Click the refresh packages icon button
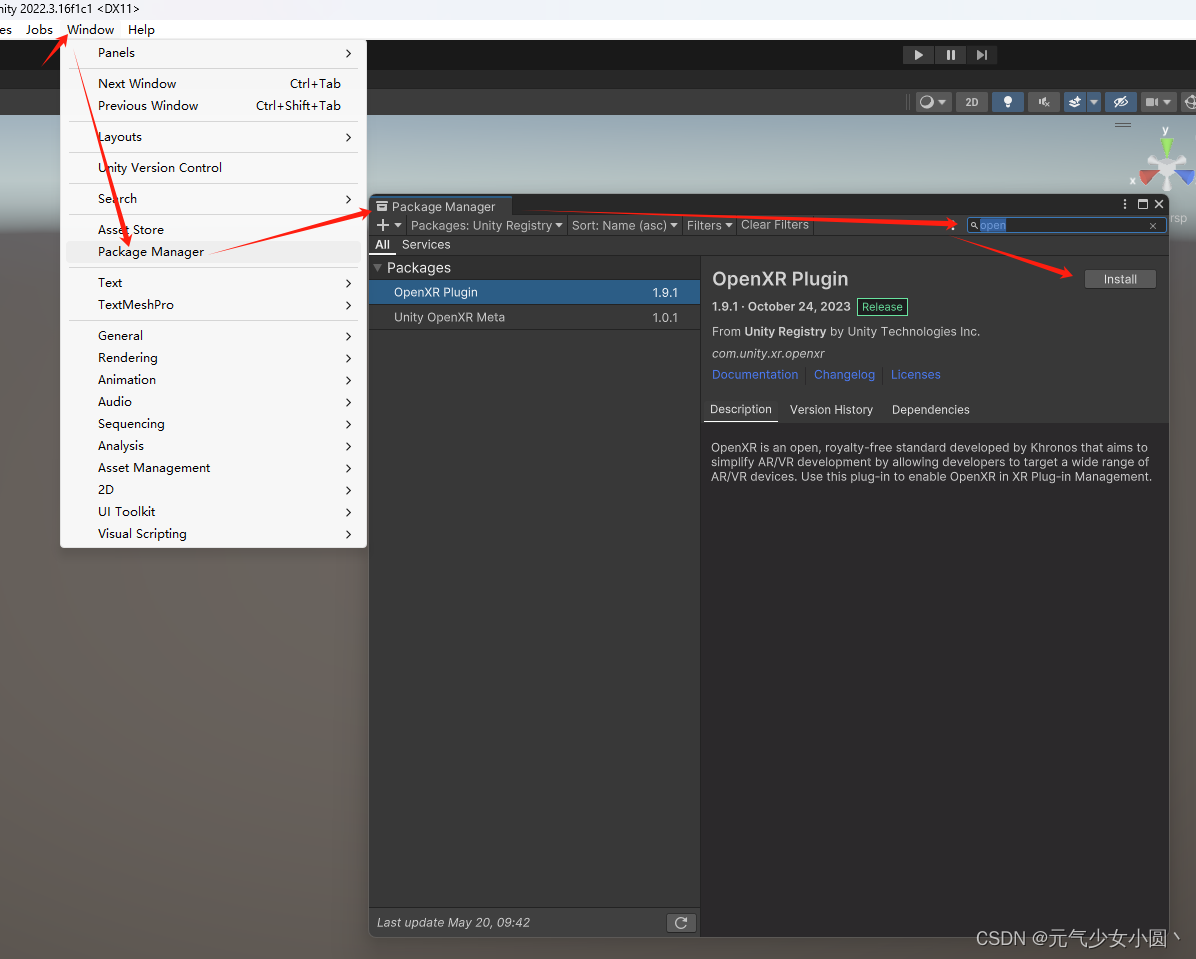Screen dimensions: 1196x959 coord(681,923)
